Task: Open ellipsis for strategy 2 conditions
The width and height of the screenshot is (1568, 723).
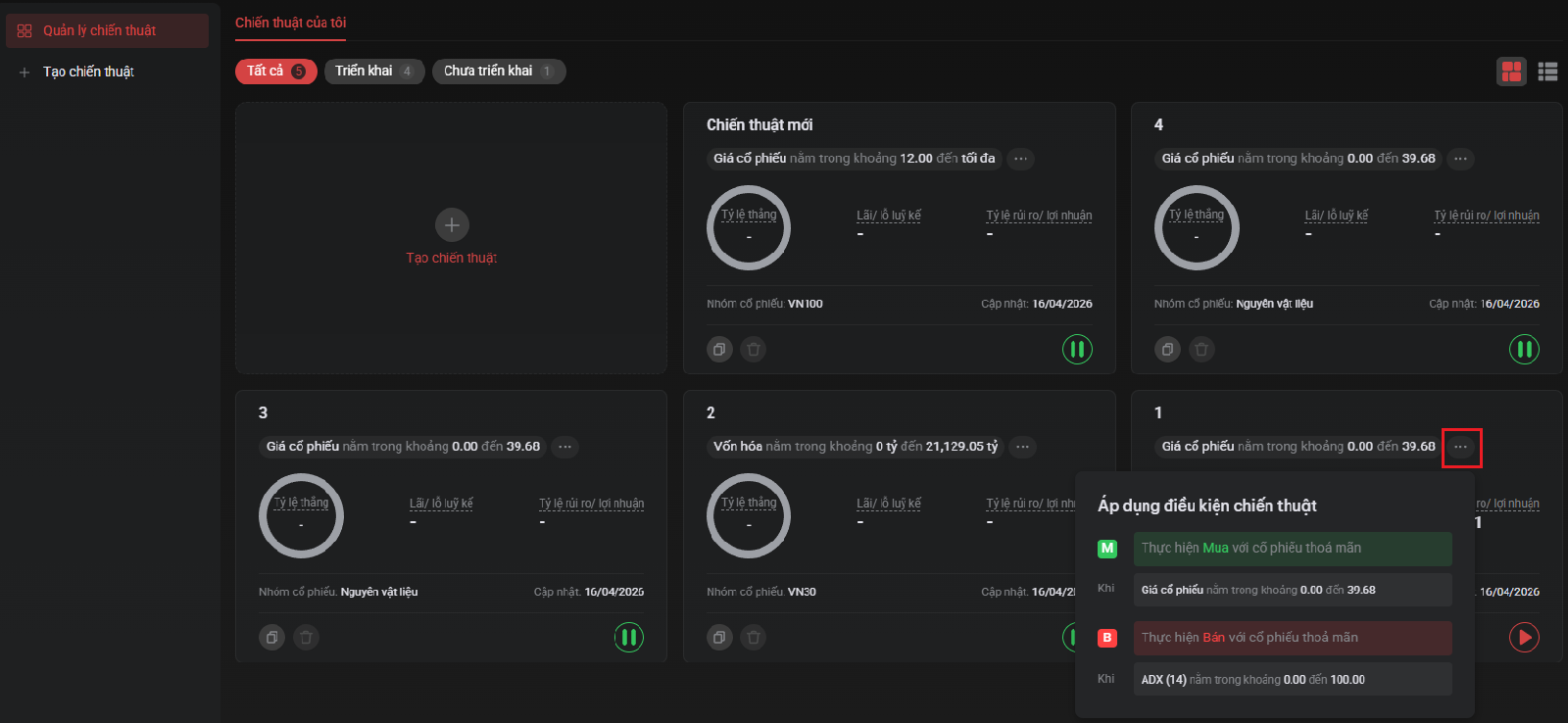Action: (1022, 447)
